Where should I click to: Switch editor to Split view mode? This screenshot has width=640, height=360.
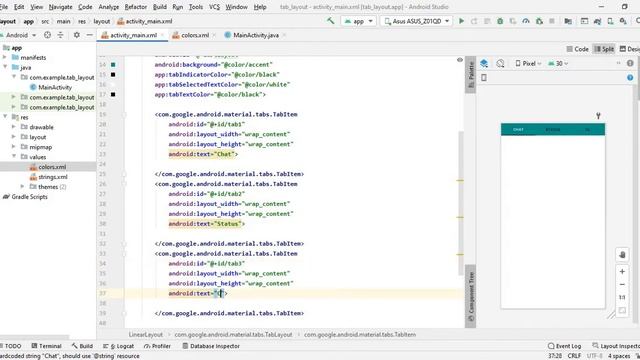pos(604,49)
